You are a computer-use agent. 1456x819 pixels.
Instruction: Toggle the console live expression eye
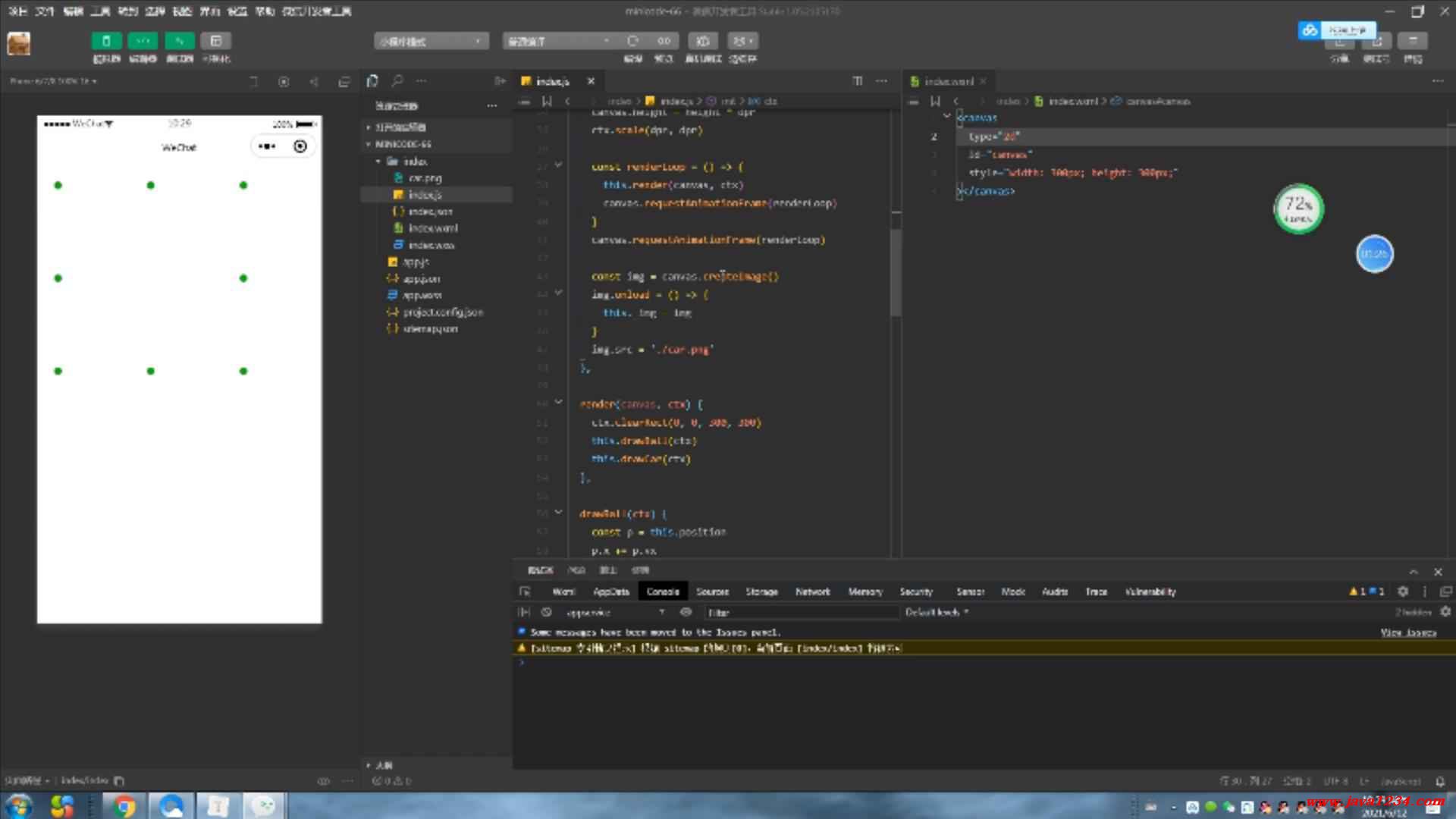click(x=686, y=612)
